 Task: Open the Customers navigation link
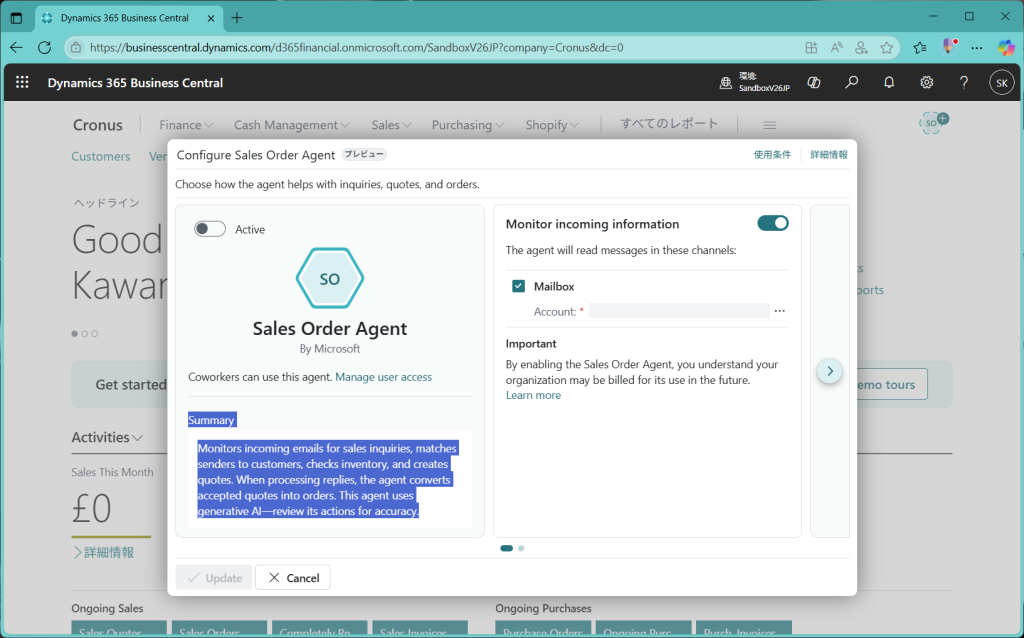(101, 156)
